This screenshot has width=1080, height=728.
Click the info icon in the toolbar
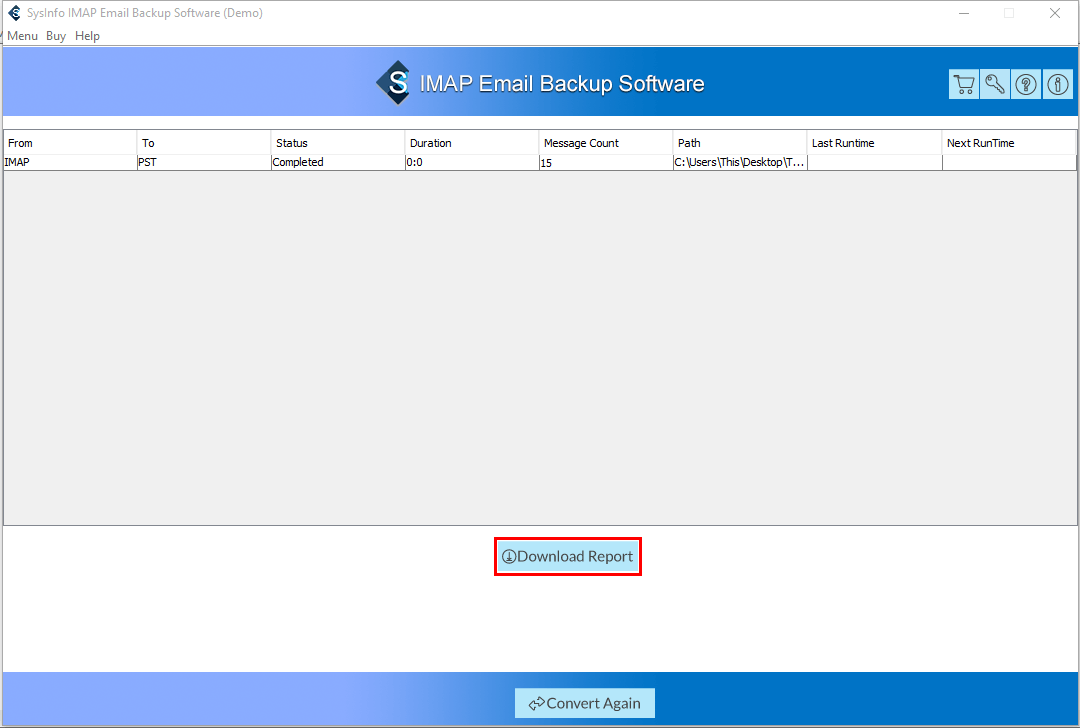(x=1057, y=84)
